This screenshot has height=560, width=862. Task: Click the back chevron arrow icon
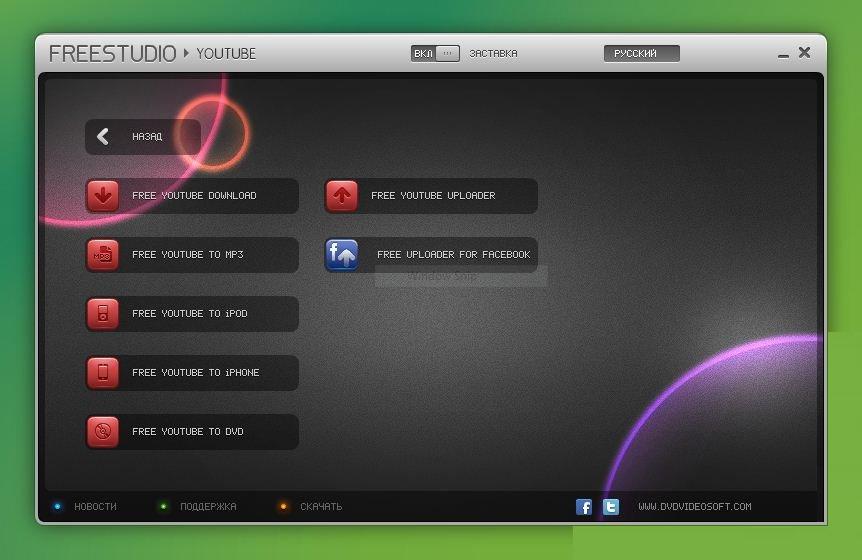(x=103, y=136)
